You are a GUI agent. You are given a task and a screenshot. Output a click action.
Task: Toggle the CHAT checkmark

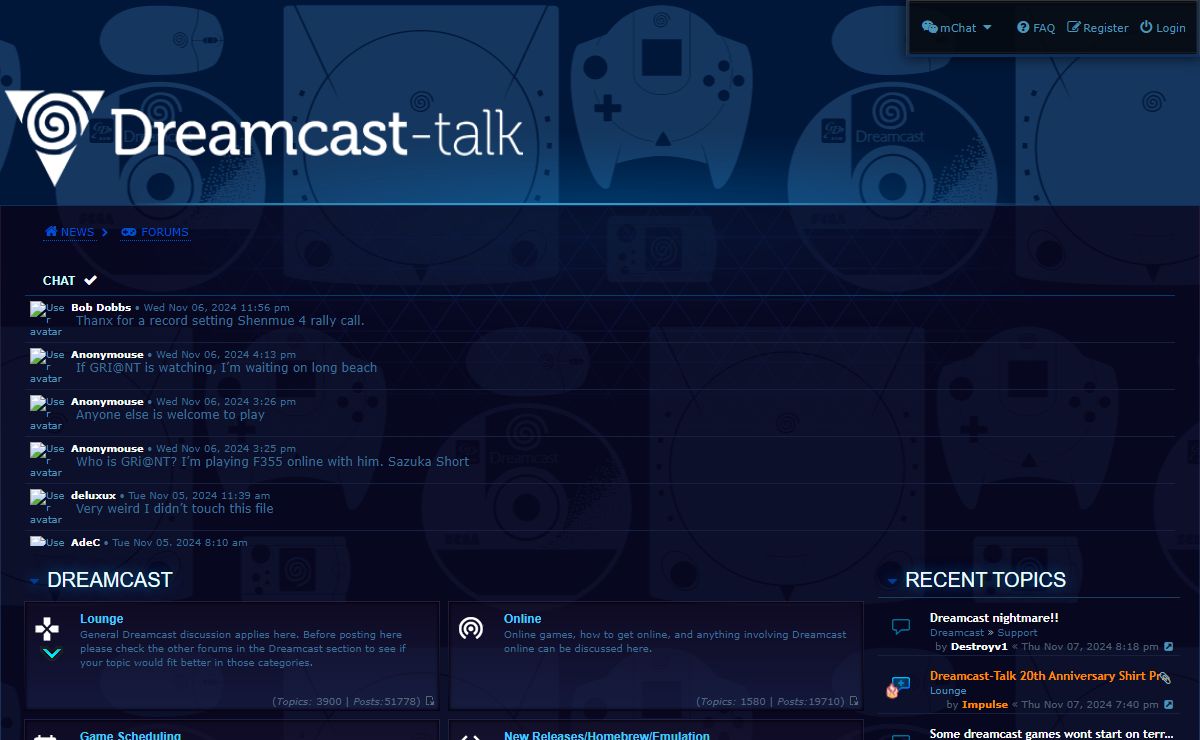[x=90, y=280]
